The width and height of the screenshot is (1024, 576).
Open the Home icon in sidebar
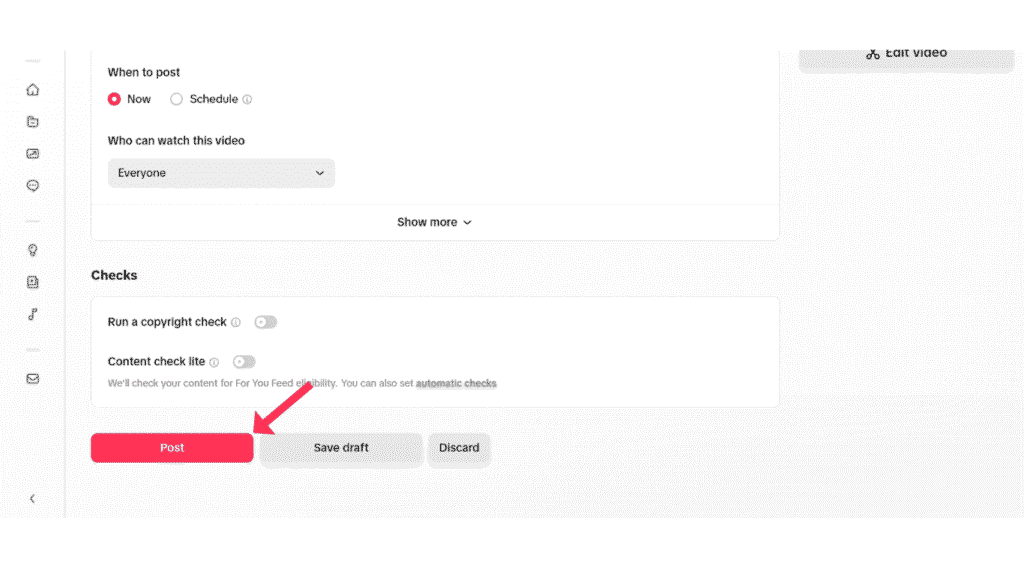(33, 89)
